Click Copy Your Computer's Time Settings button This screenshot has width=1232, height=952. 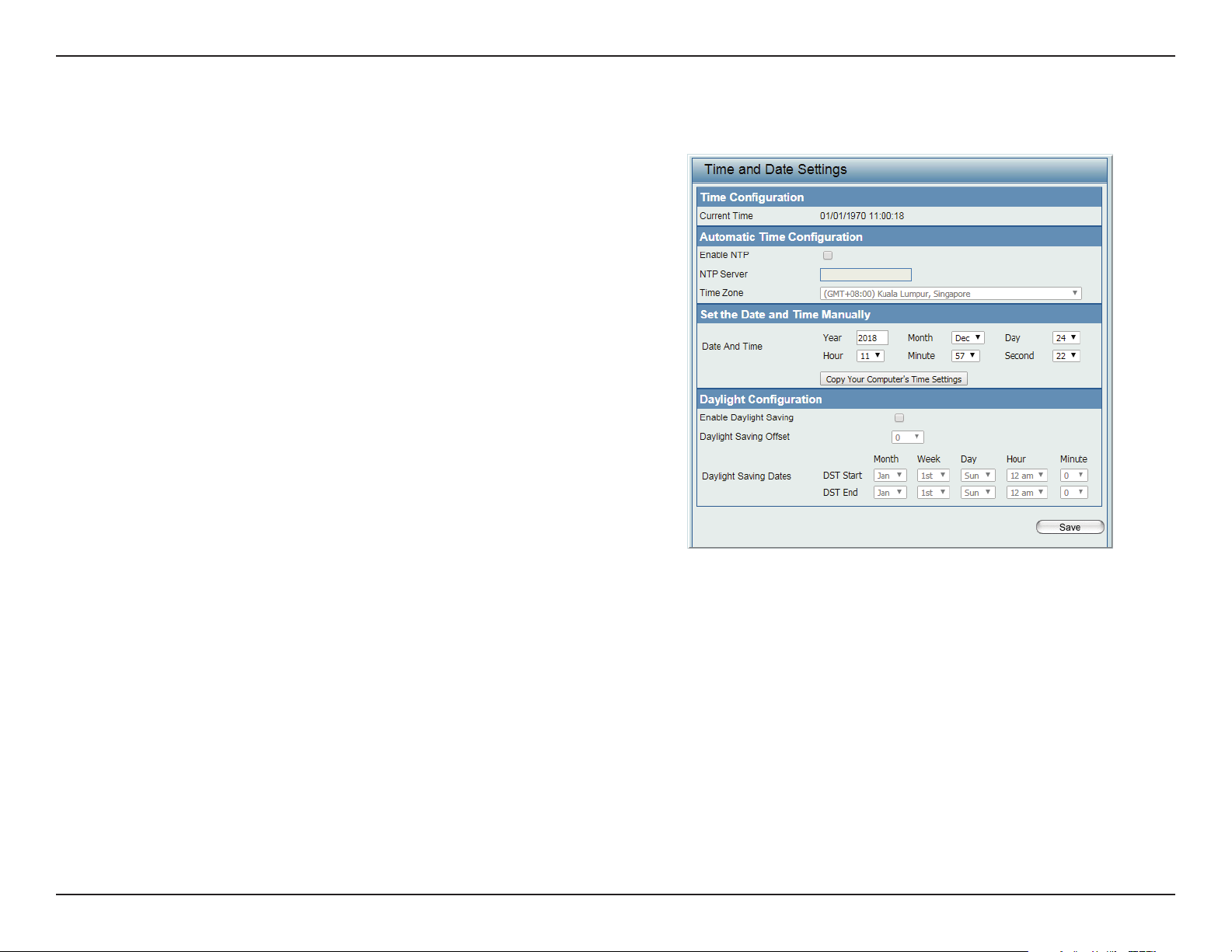[x=894, y=379]
